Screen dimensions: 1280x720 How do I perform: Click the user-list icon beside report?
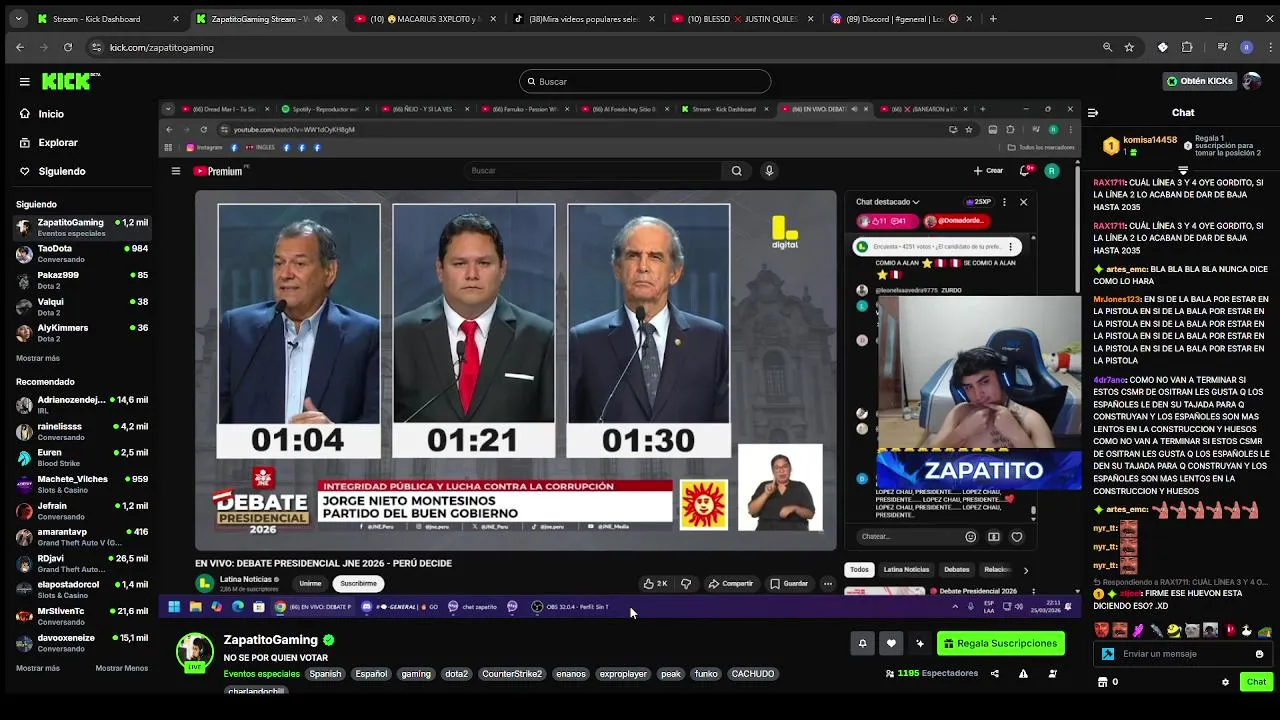(1052, 674)
